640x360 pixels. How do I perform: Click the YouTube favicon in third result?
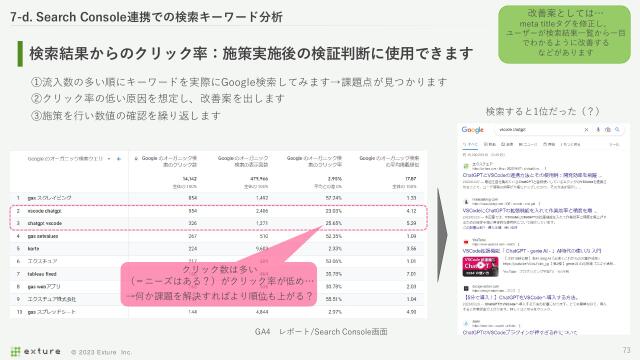(466, 242)
